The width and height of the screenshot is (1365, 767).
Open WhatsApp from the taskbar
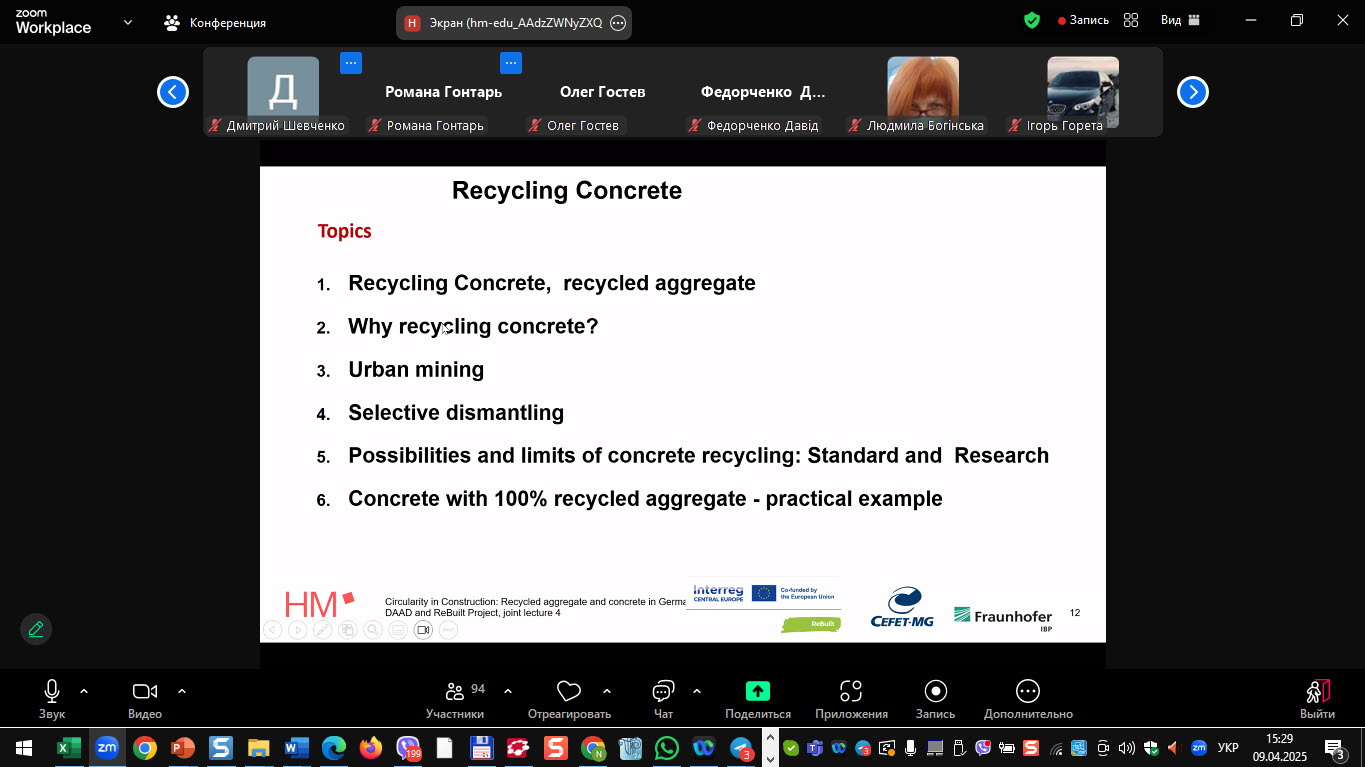(667, 747)
